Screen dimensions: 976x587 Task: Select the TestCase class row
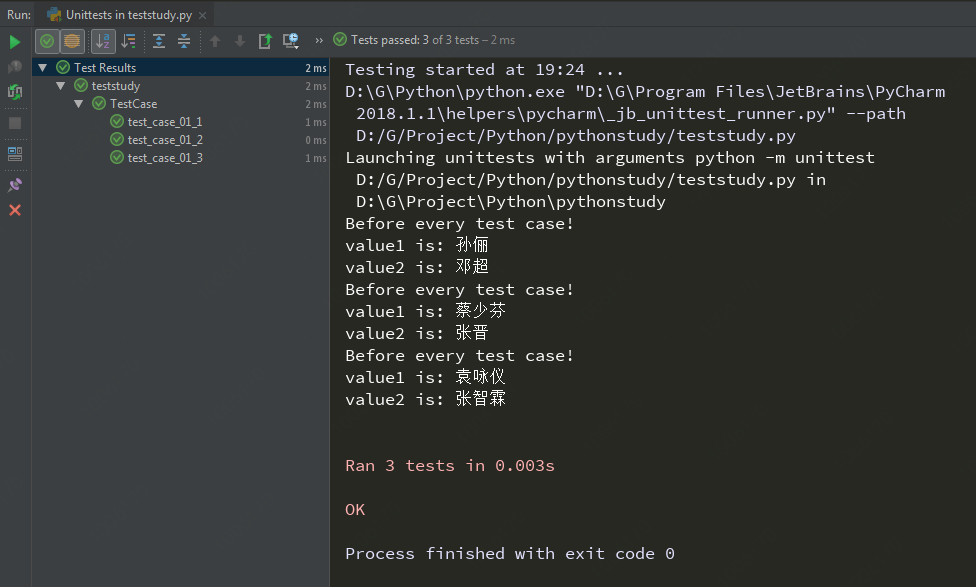pyautogui.click(x=181, y=104)
